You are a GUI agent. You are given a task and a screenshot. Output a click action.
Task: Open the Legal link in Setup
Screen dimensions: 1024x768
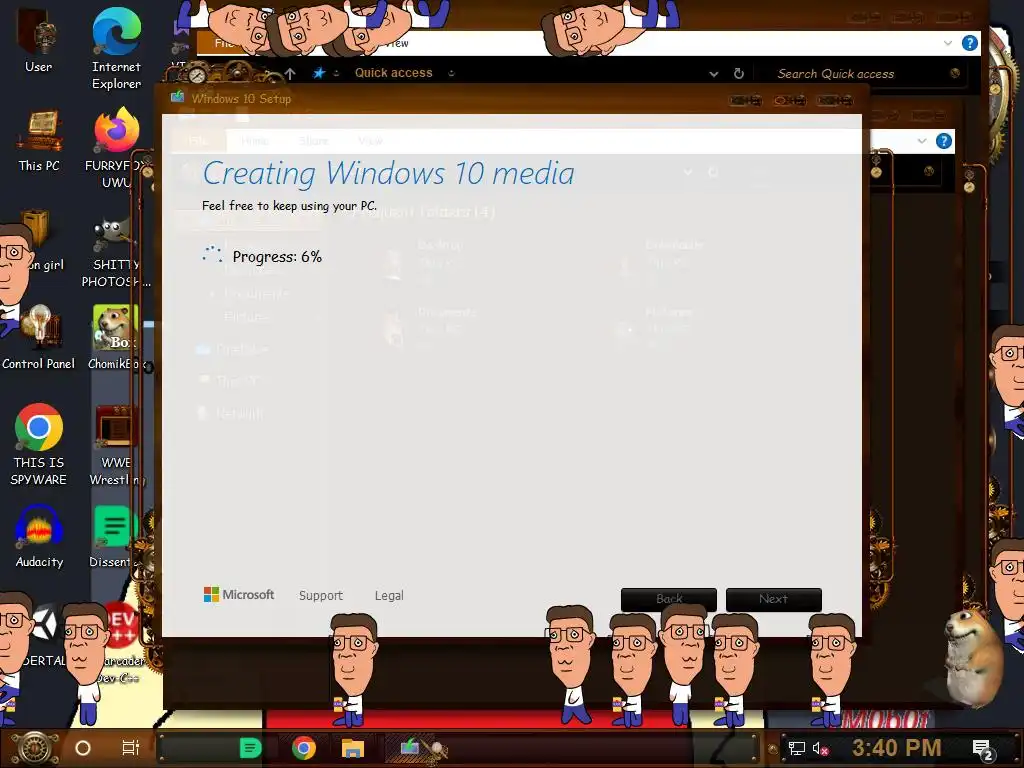click(389, 596)
